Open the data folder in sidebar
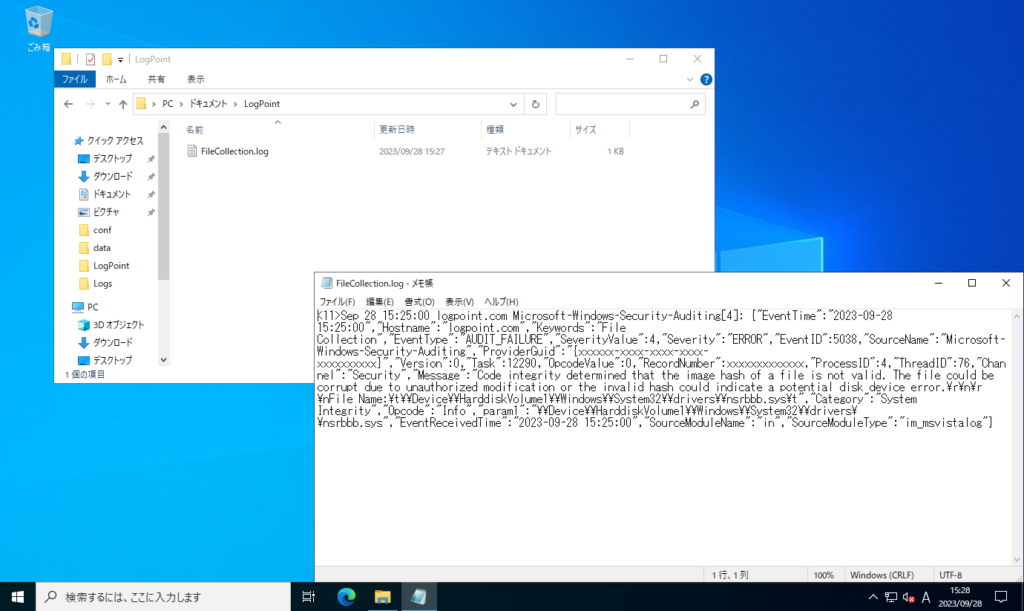The height and width of the screenshot is (611, 1024). (95, 247)
